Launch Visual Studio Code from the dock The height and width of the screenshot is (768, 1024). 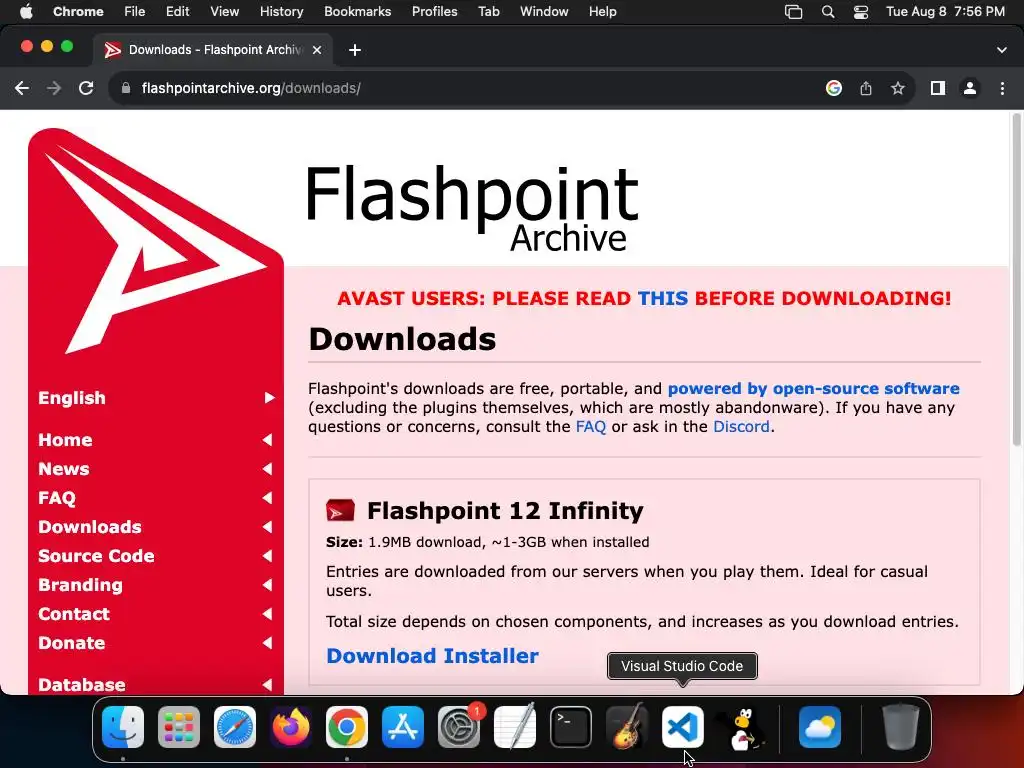(x=682, y=727)
